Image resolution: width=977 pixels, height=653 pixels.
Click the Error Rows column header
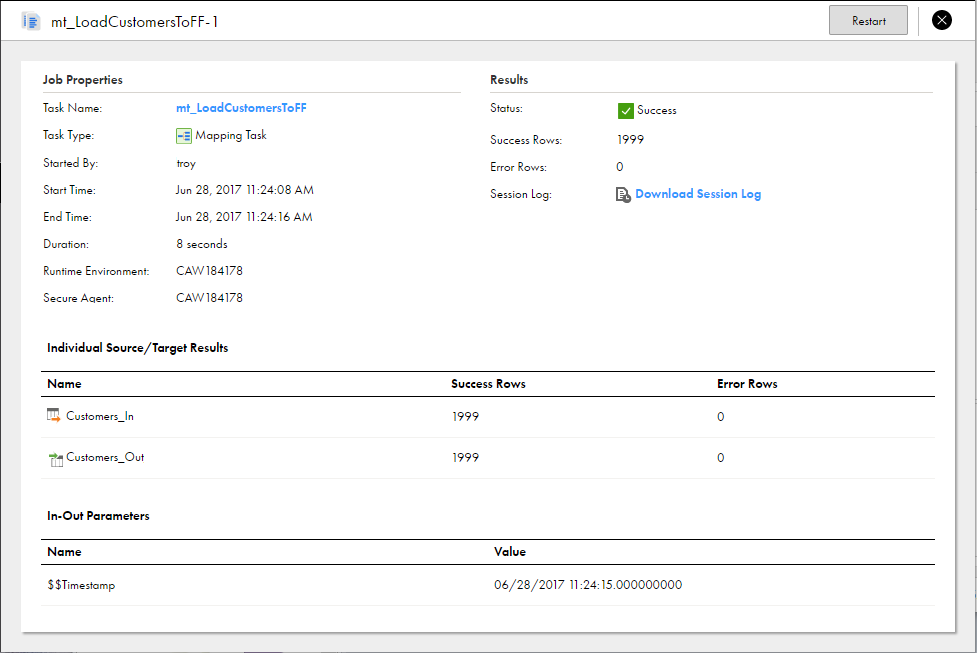[x=747, y=384]
